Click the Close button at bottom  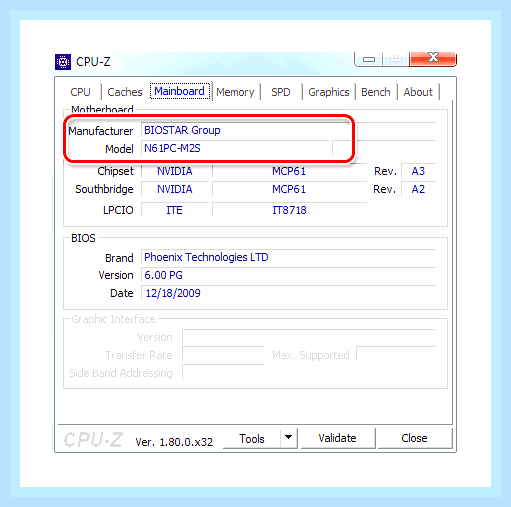pyautogui.click(x=414, y=438)
